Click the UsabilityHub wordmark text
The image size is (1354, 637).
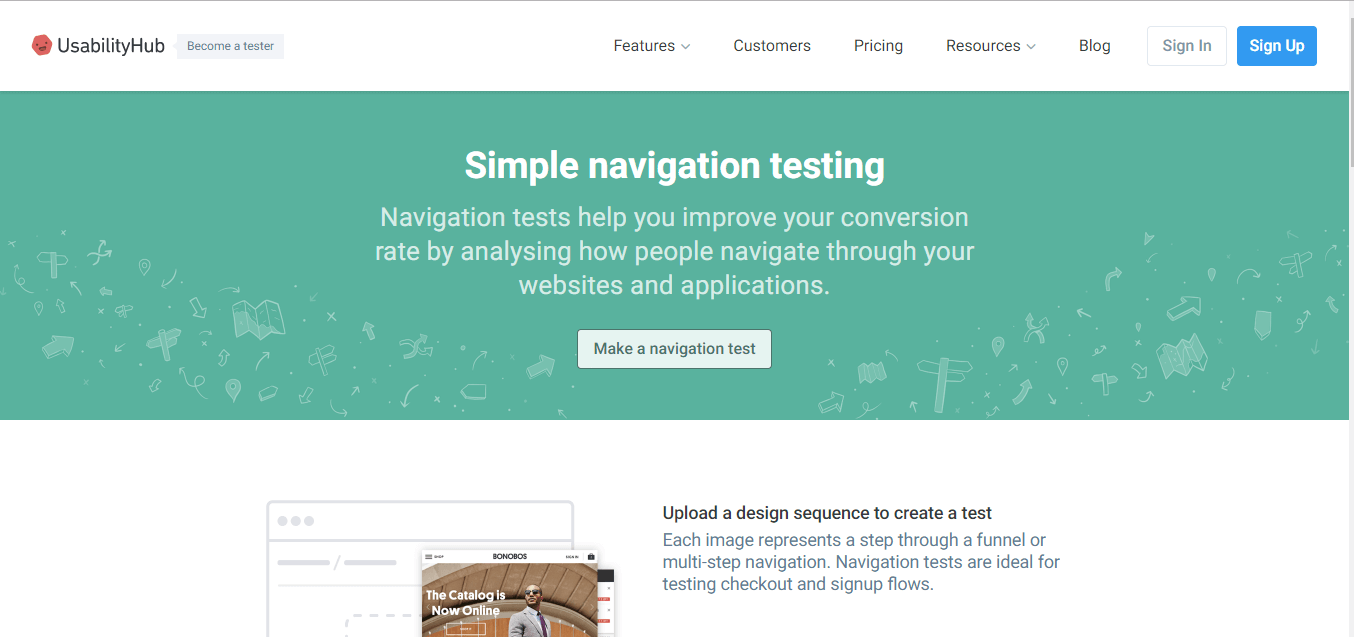[x=111, y=46]
